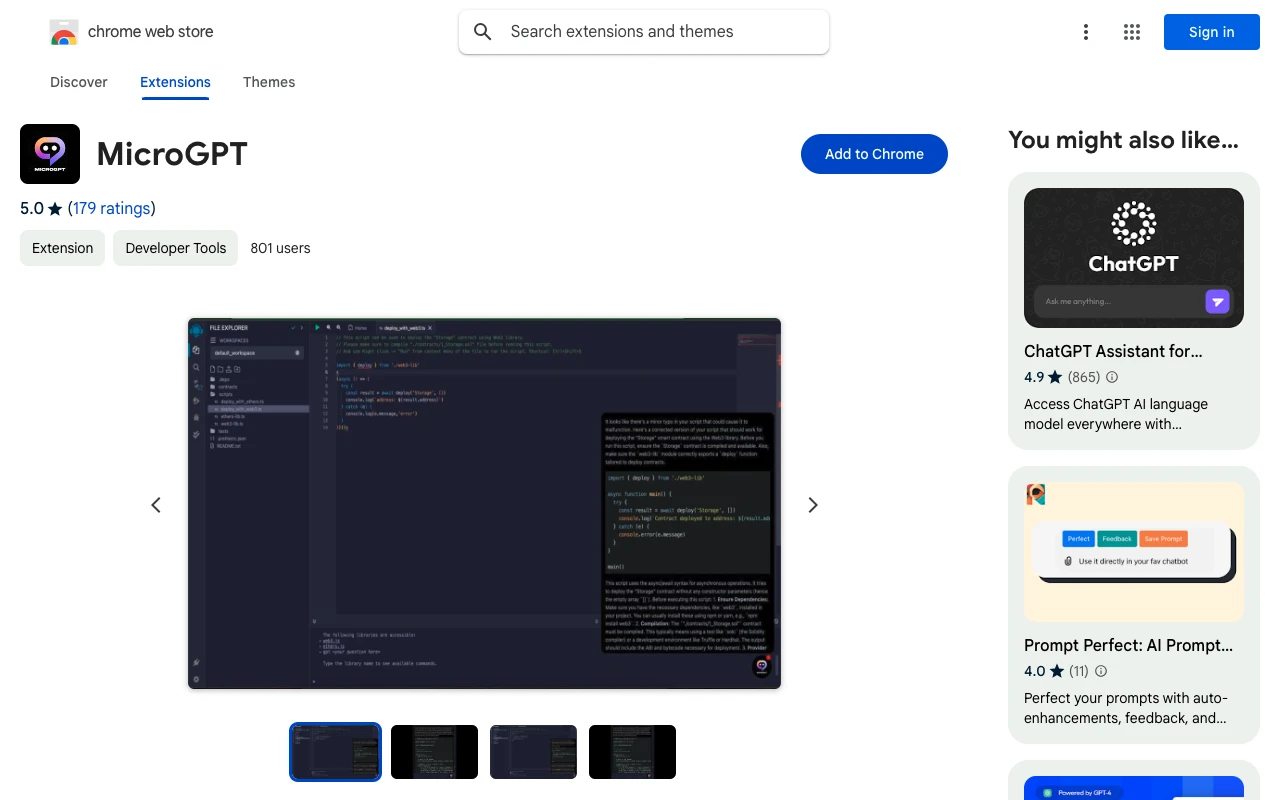
Task: Click the Chrome Web Store logo
Action: (64, 32)
